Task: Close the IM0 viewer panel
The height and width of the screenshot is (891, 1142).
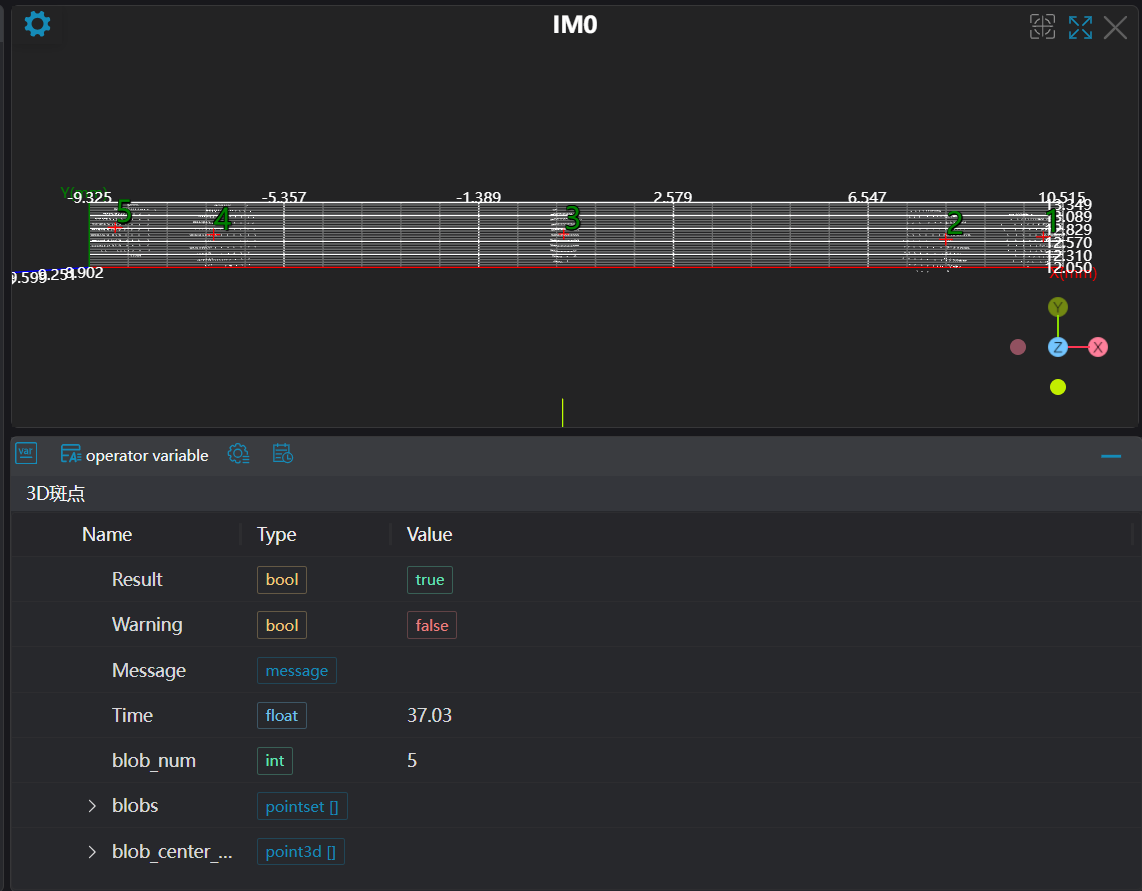Action: 1115,27
